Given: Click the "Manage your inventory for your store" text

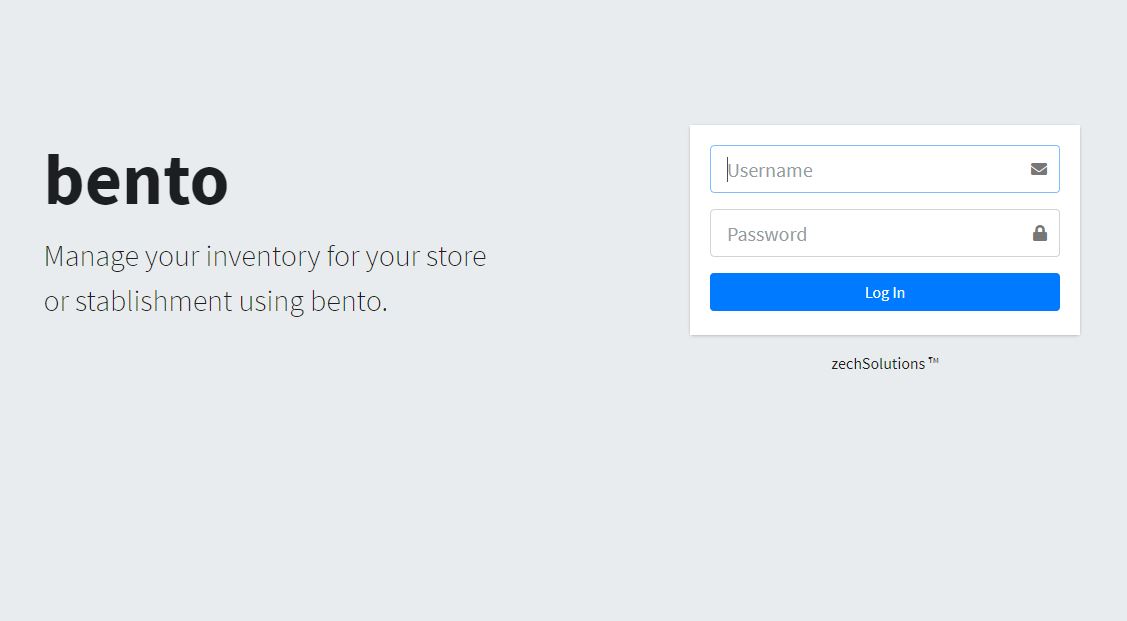Looking at the screenshot, I should point(265,257).
